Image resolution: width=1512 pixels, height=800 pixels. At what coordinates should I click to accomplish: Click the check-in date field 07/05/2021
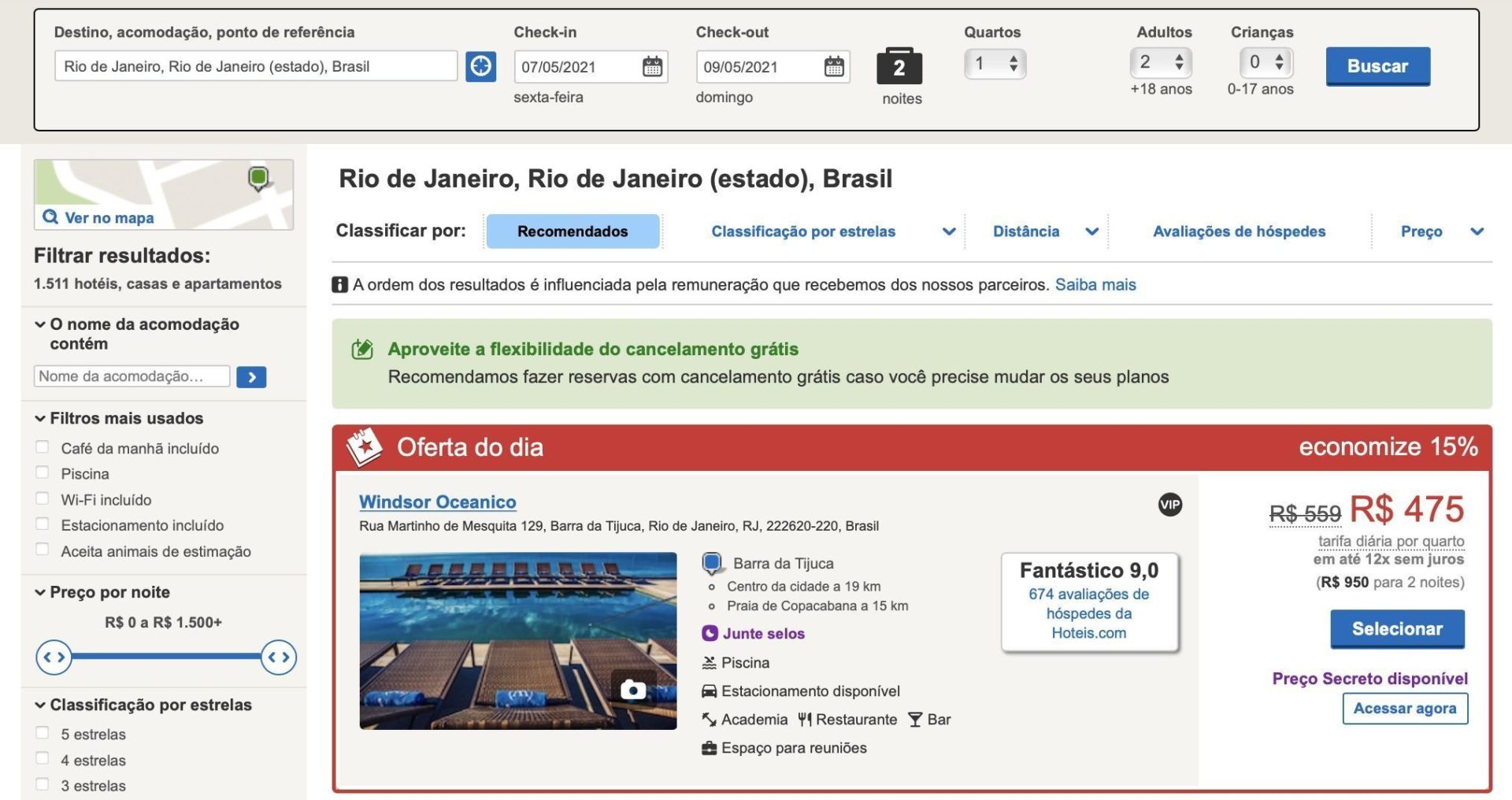coord(591,67)
